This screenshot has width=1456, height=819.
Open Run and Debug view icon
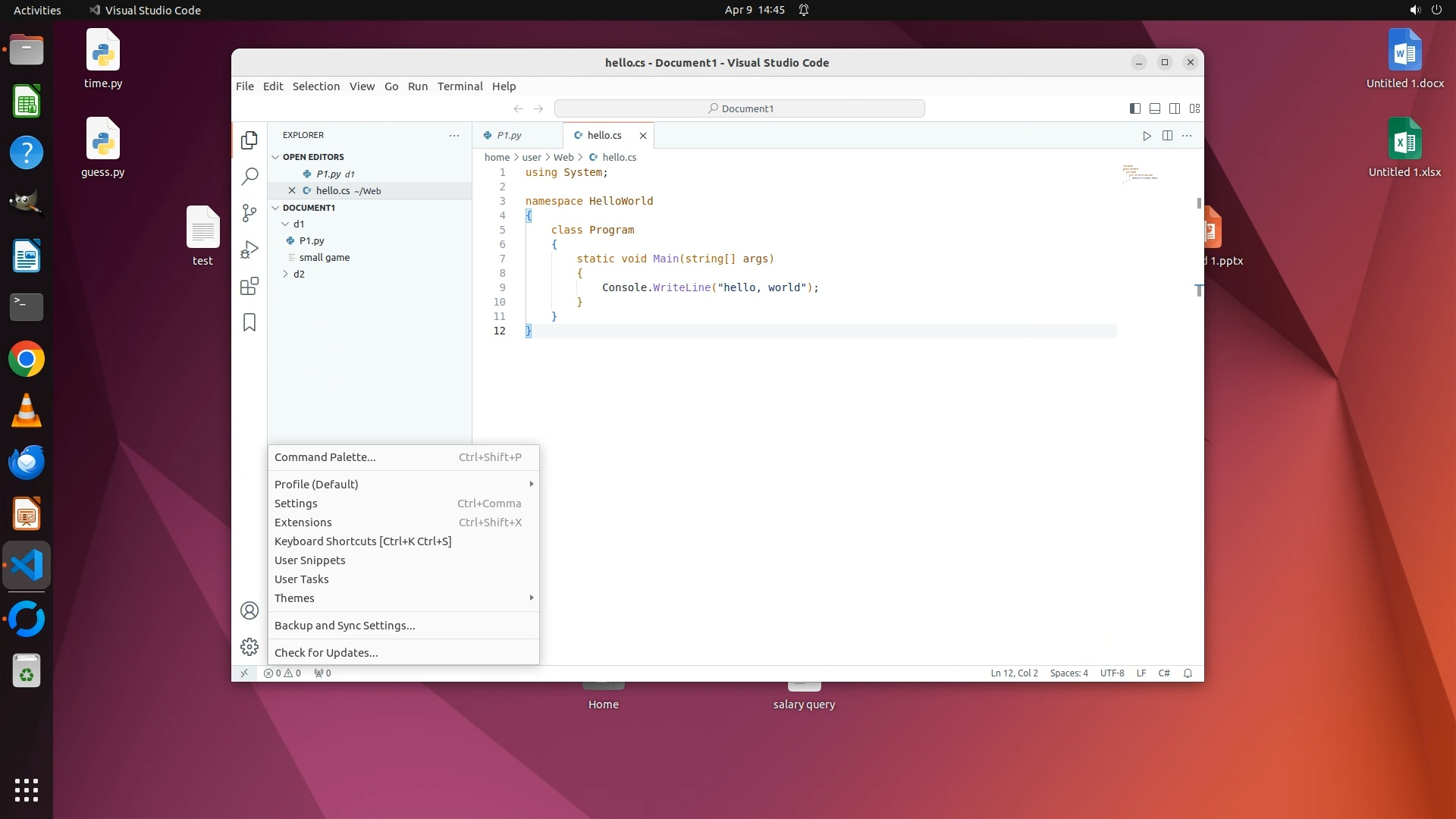point(249,249)
